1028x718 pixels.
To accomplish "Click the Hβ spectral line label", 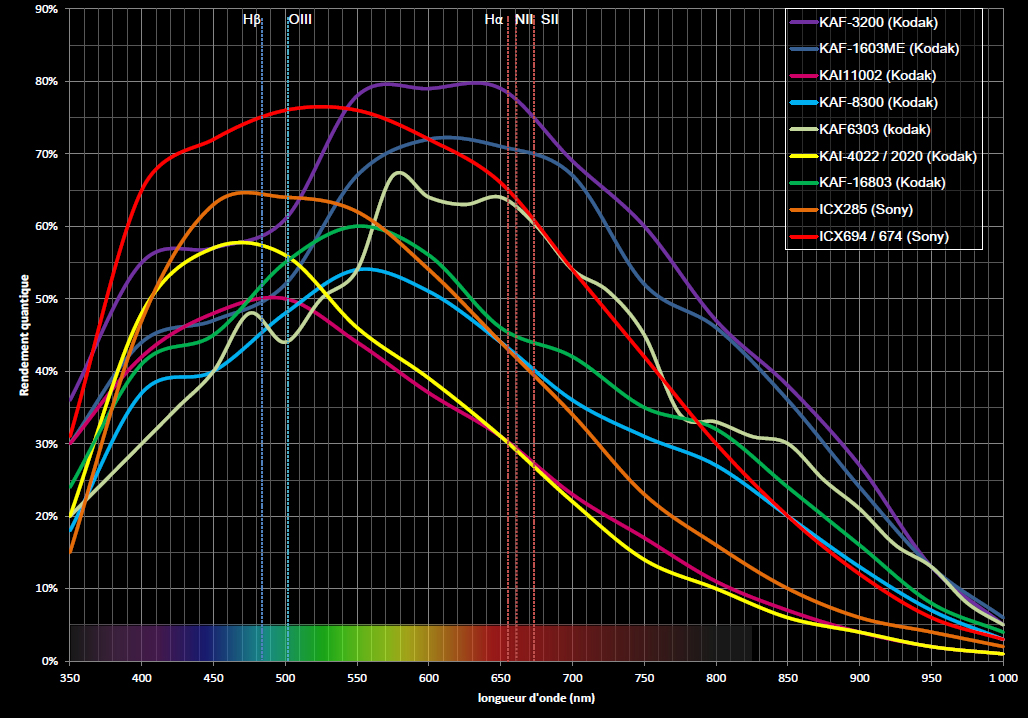I will tap(252, 20).
